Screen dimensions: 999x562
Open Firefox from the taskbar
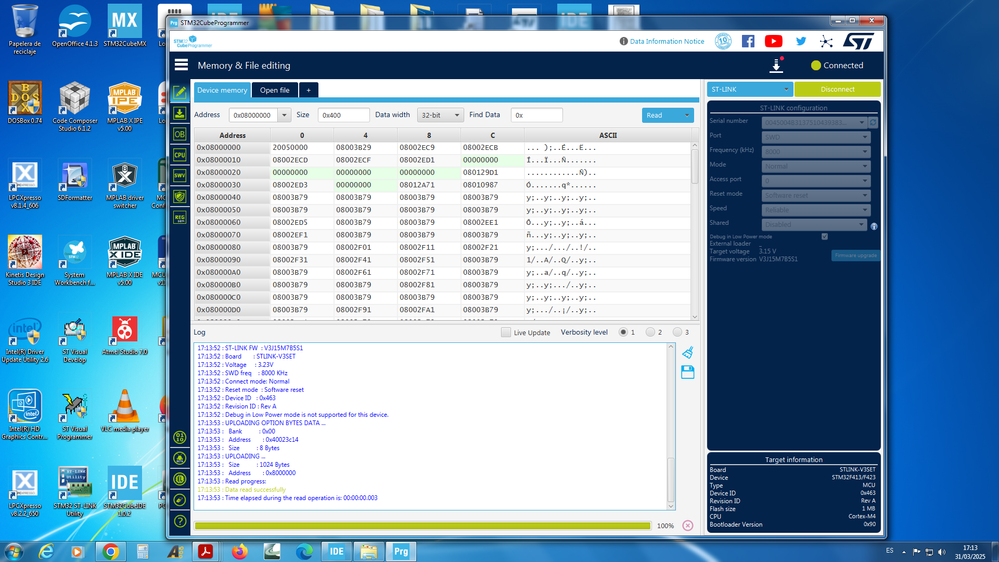click(x=240, y=551)
